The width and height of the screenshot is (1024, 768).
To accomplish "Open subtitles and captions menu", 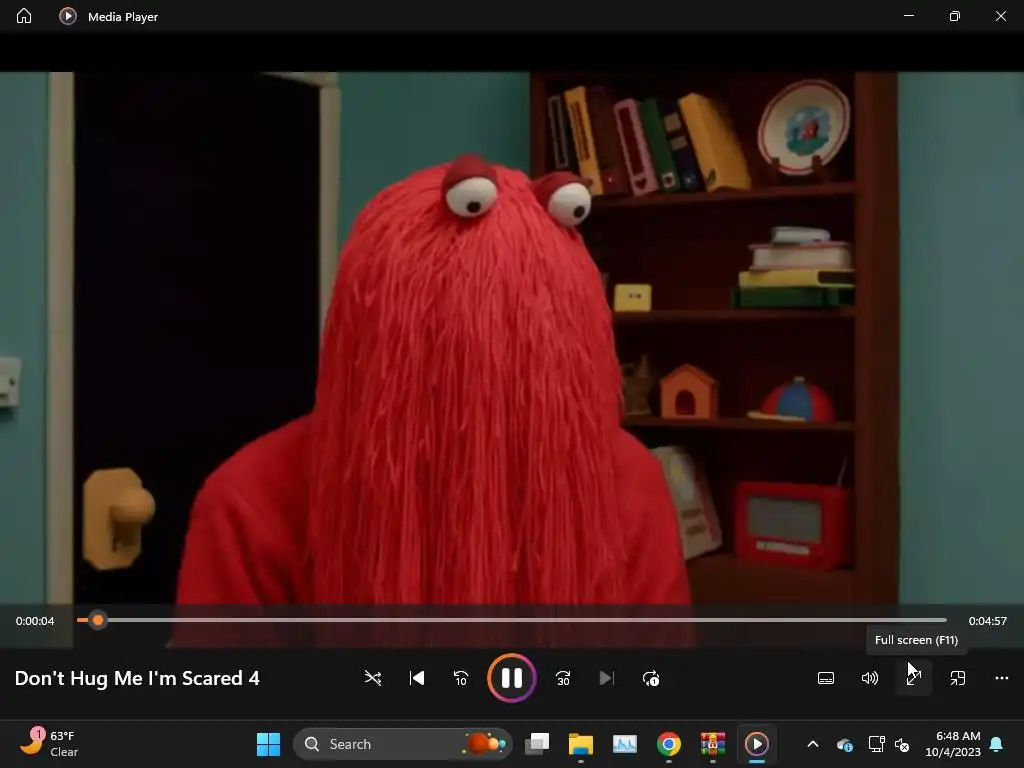I will 826,679.
